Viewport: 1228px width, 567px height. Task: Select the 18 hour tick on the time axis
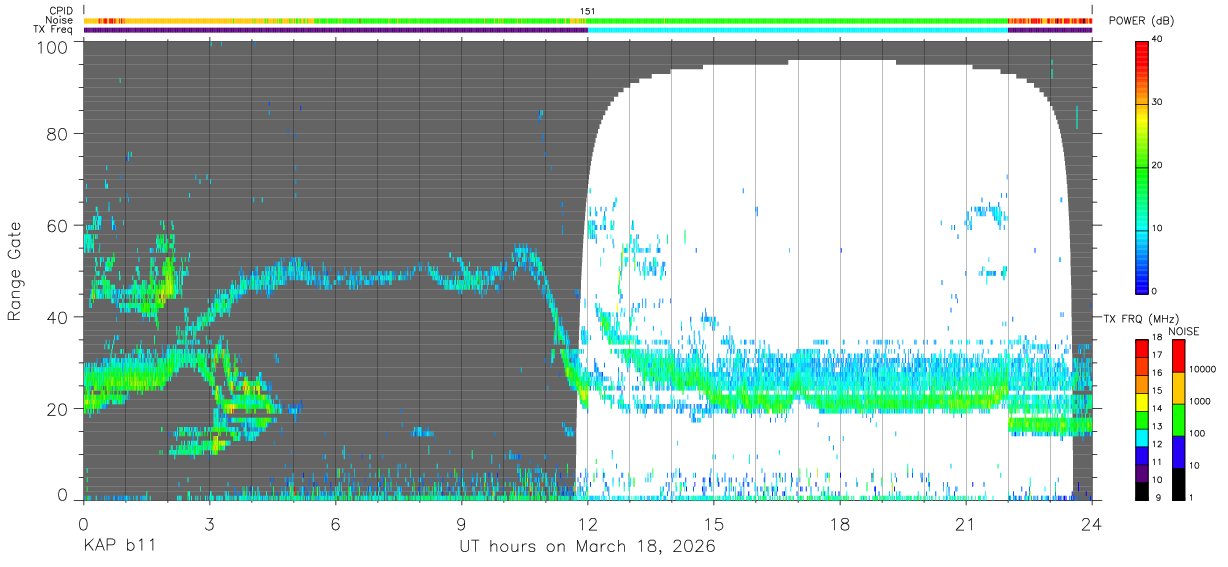click(x=840, y=524)
